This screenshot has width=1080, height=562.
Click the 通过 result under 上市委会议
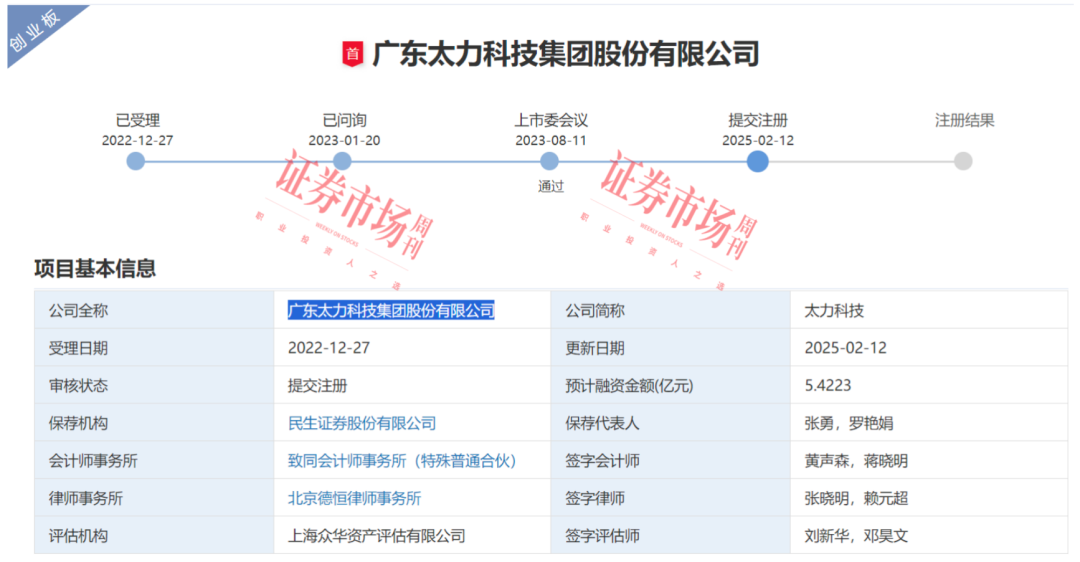click(x=550, y=186)
